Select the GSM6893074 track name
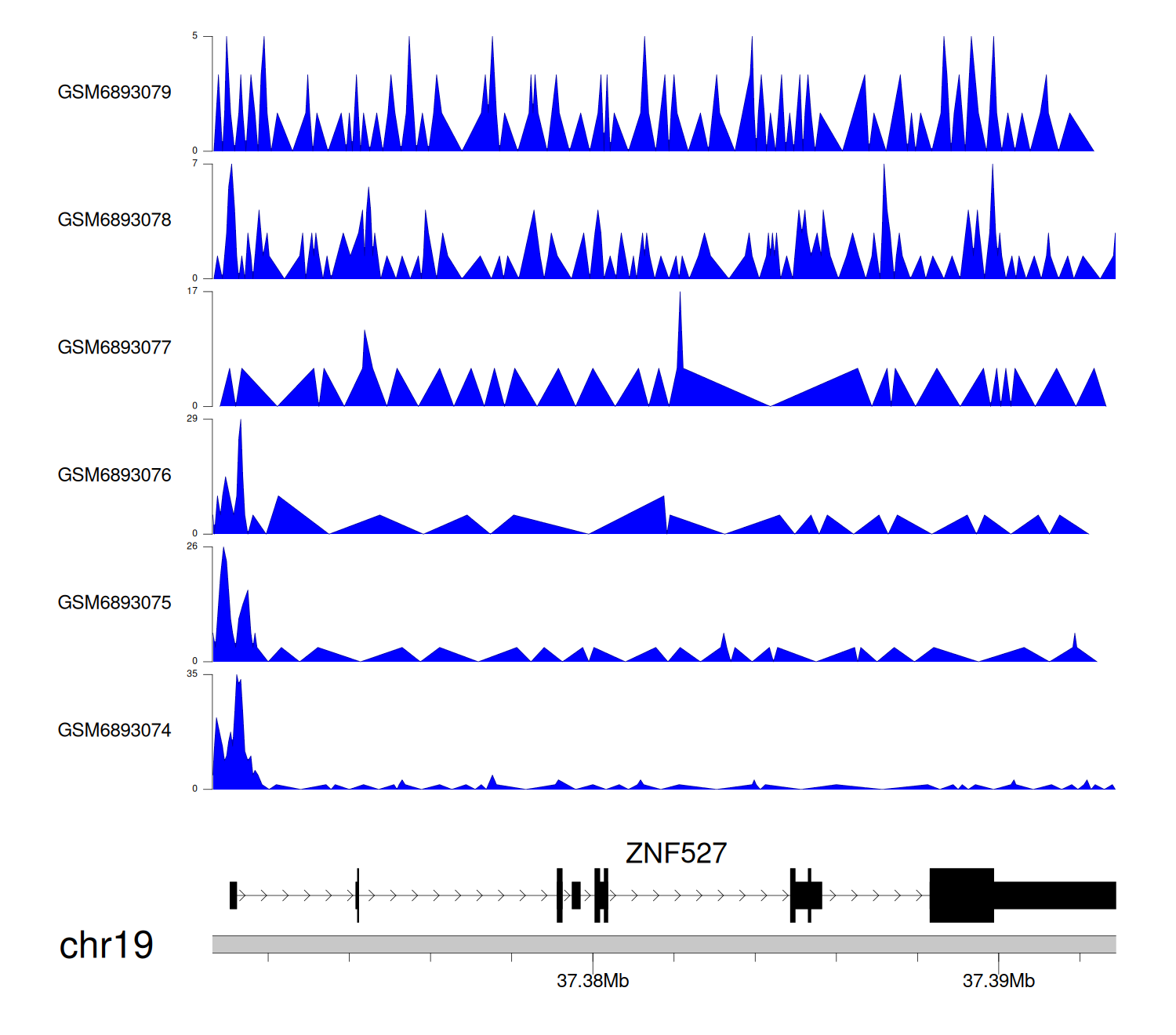 [x=114, y=731]
